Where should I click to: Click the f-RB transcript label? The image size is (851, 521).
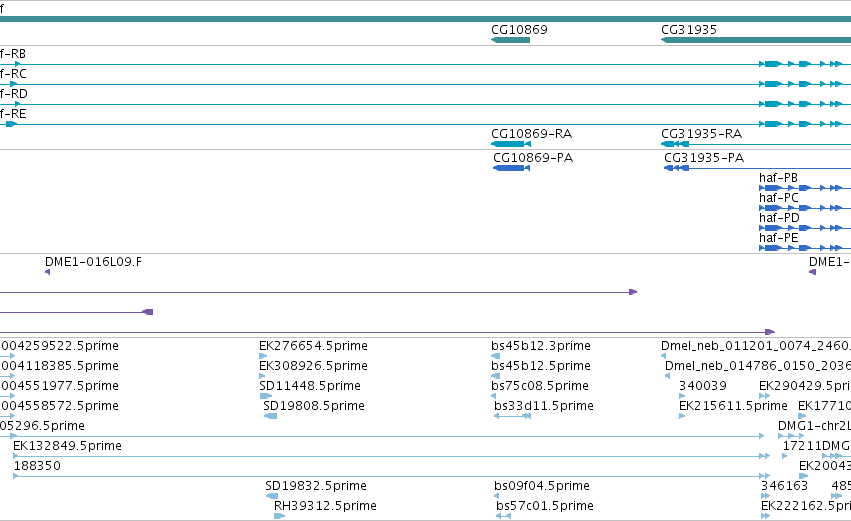12,54
